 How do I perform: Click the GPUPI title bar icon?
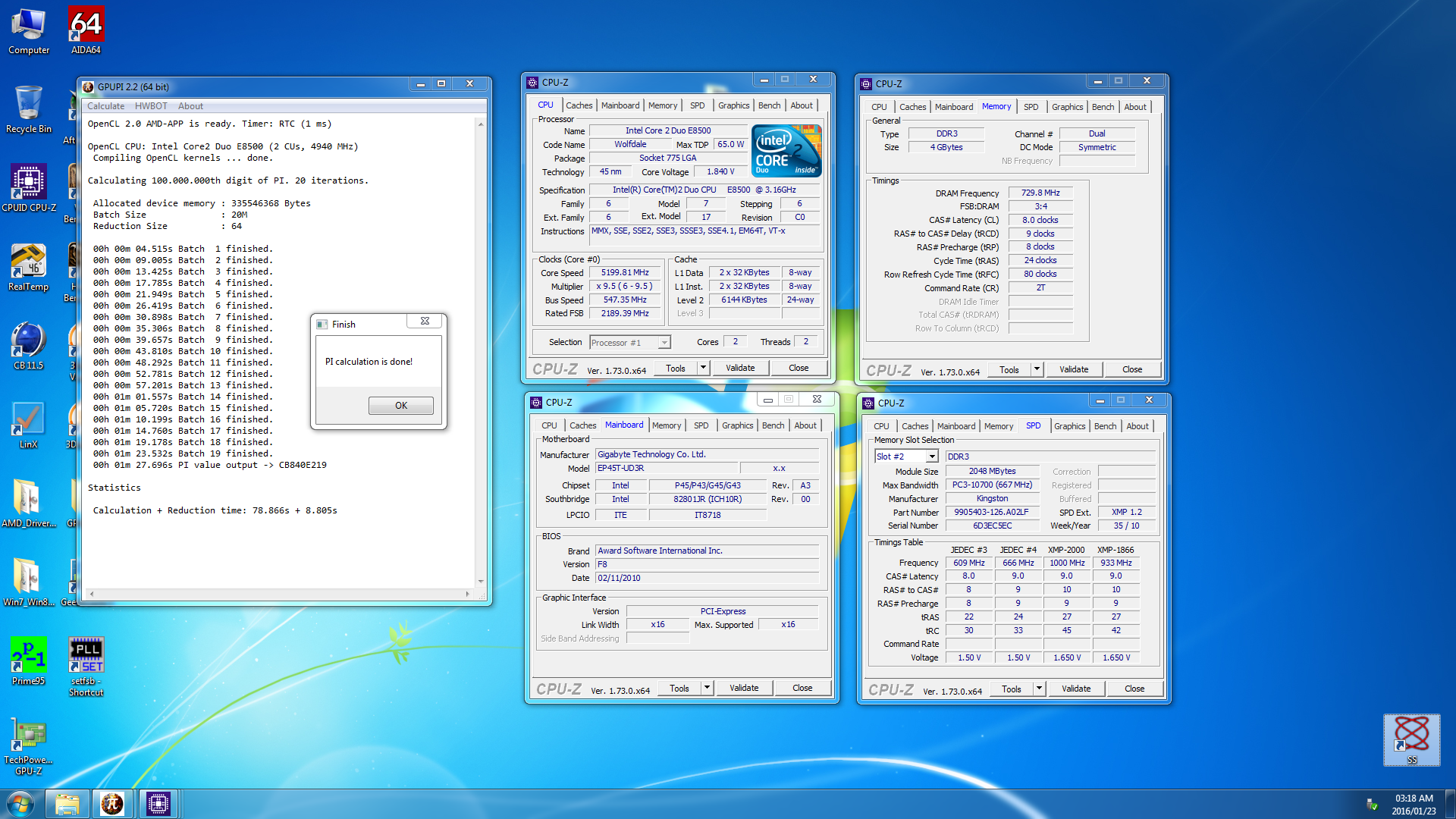pyautogui.click(x=89, y=86)
